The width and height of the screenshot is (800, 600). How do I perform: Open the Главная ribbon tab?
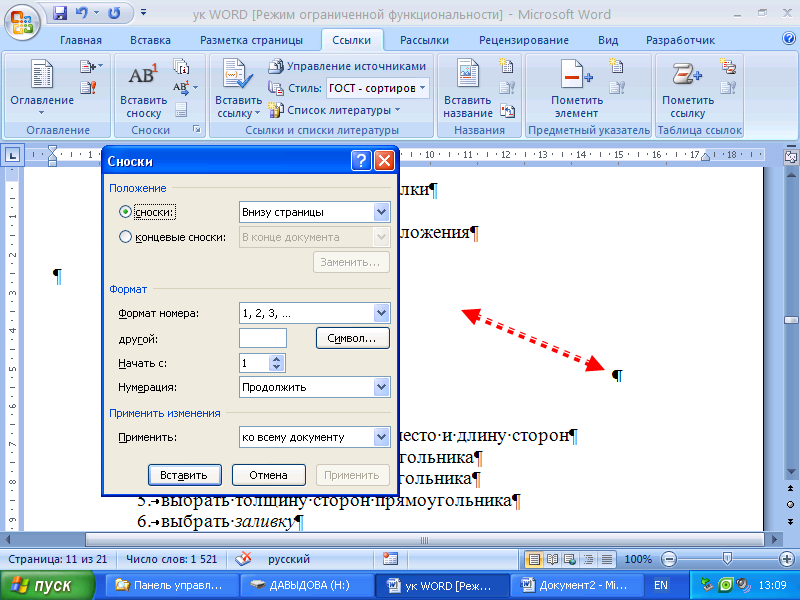tap(81, 40)
